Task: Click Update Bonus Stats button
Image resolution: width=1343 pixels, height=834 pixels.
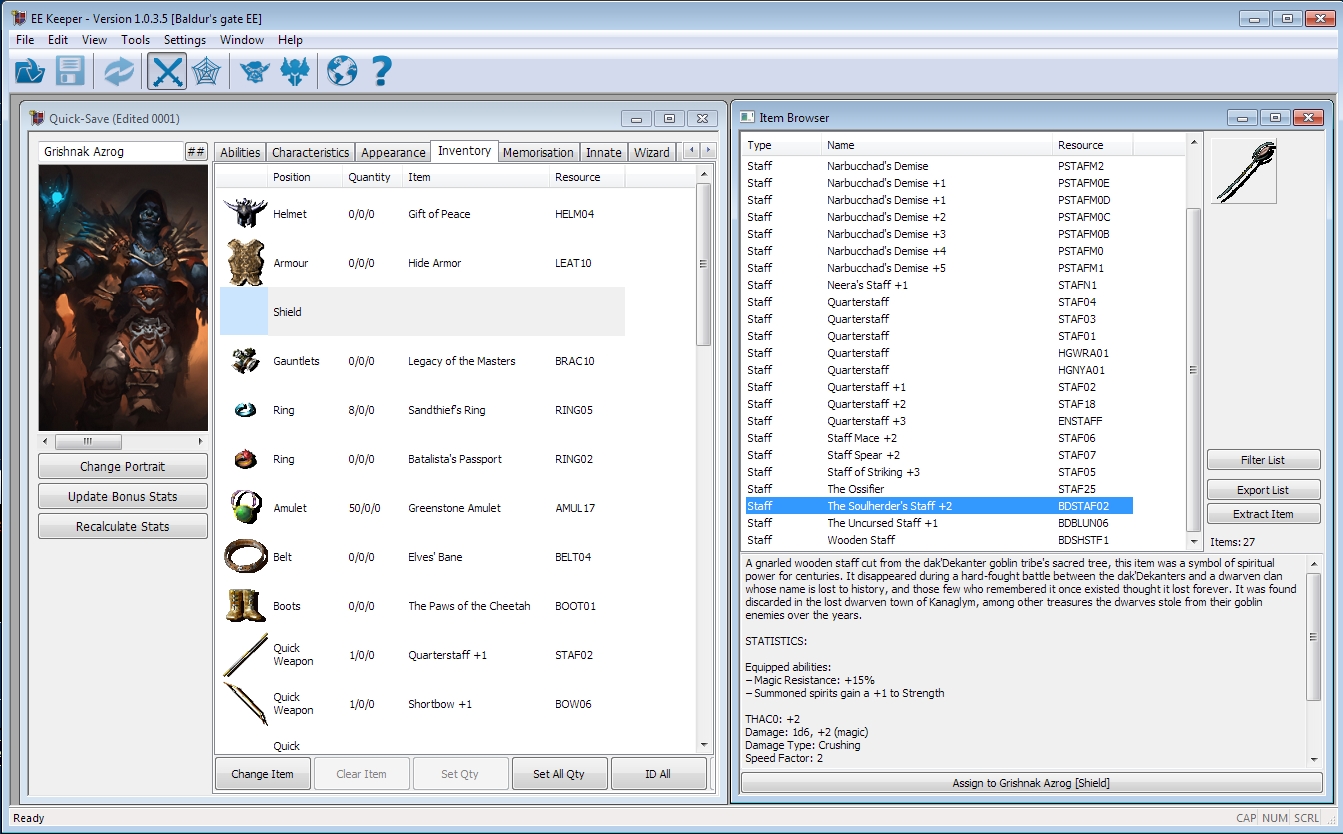Action: pos(123,496)
